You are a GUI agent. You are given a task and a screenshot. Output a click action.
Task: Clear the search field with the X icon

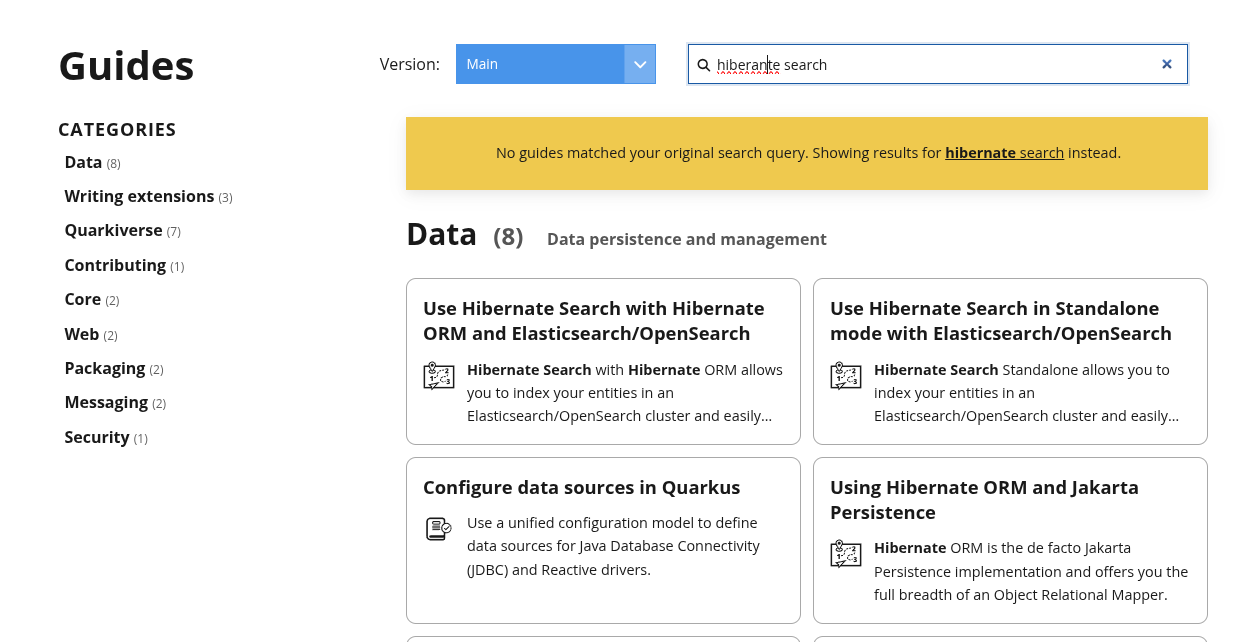1167,64
